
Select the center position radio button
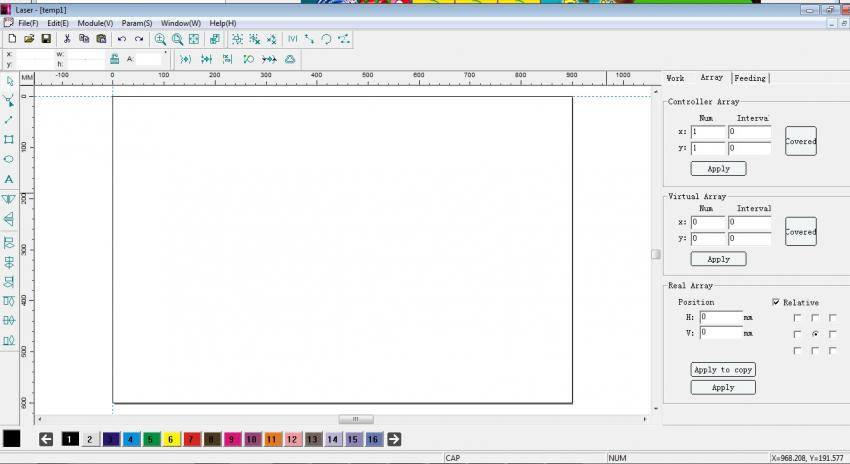(x=815, y=334)
